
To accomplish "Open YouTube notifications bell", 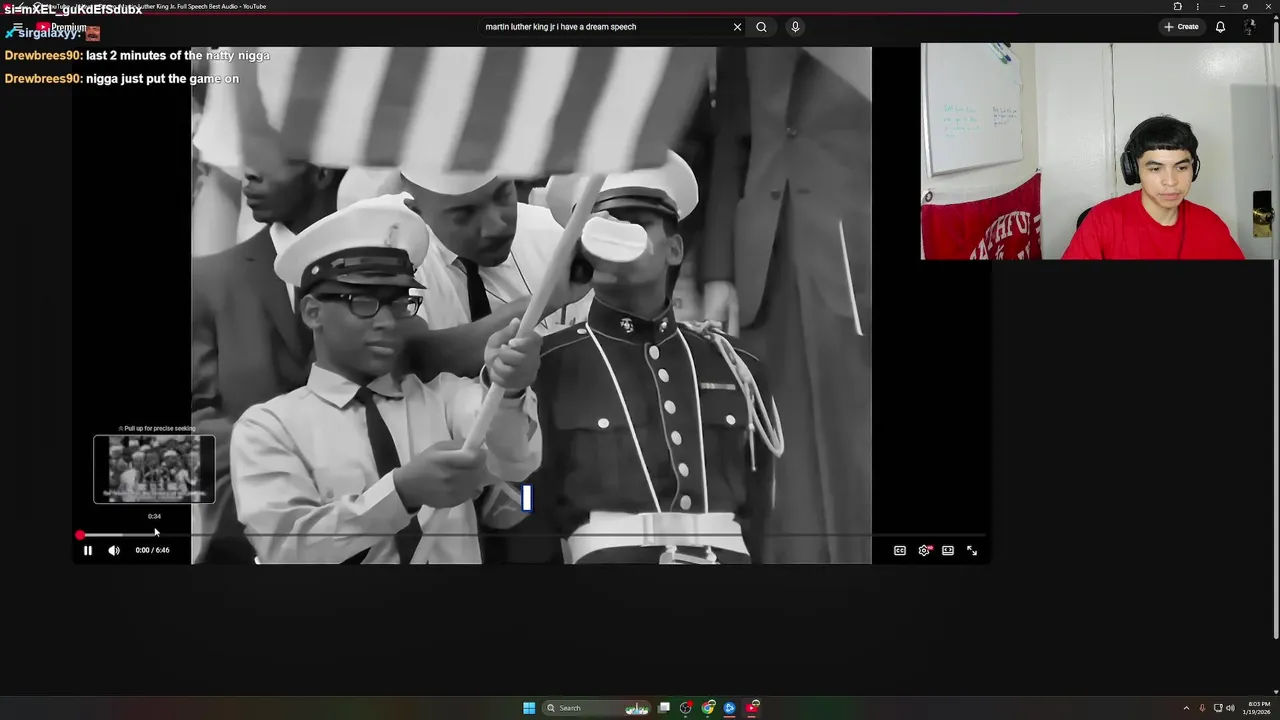I will tap(1220, 27).
